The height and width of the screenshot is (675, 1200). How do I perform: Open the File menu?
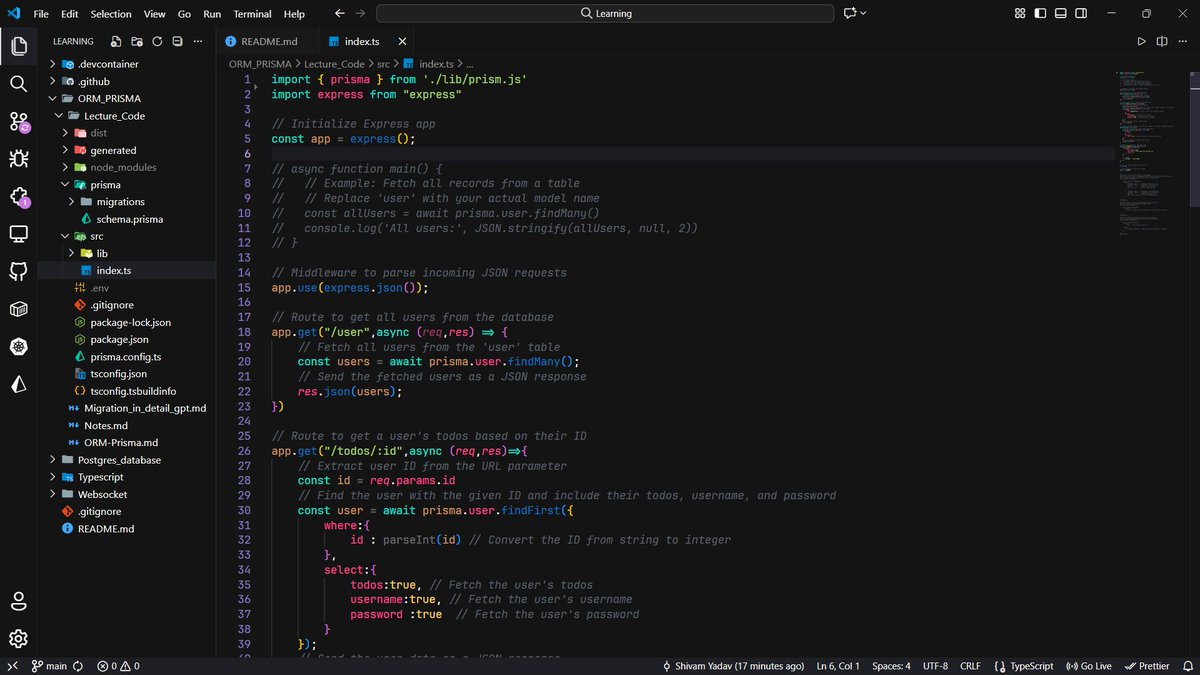(x=41, y=14)
